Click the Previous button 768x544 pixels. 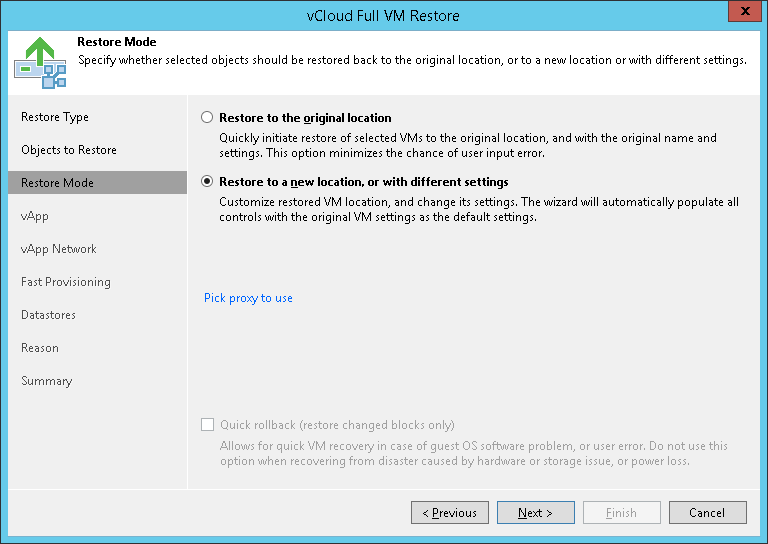point(450,513)
